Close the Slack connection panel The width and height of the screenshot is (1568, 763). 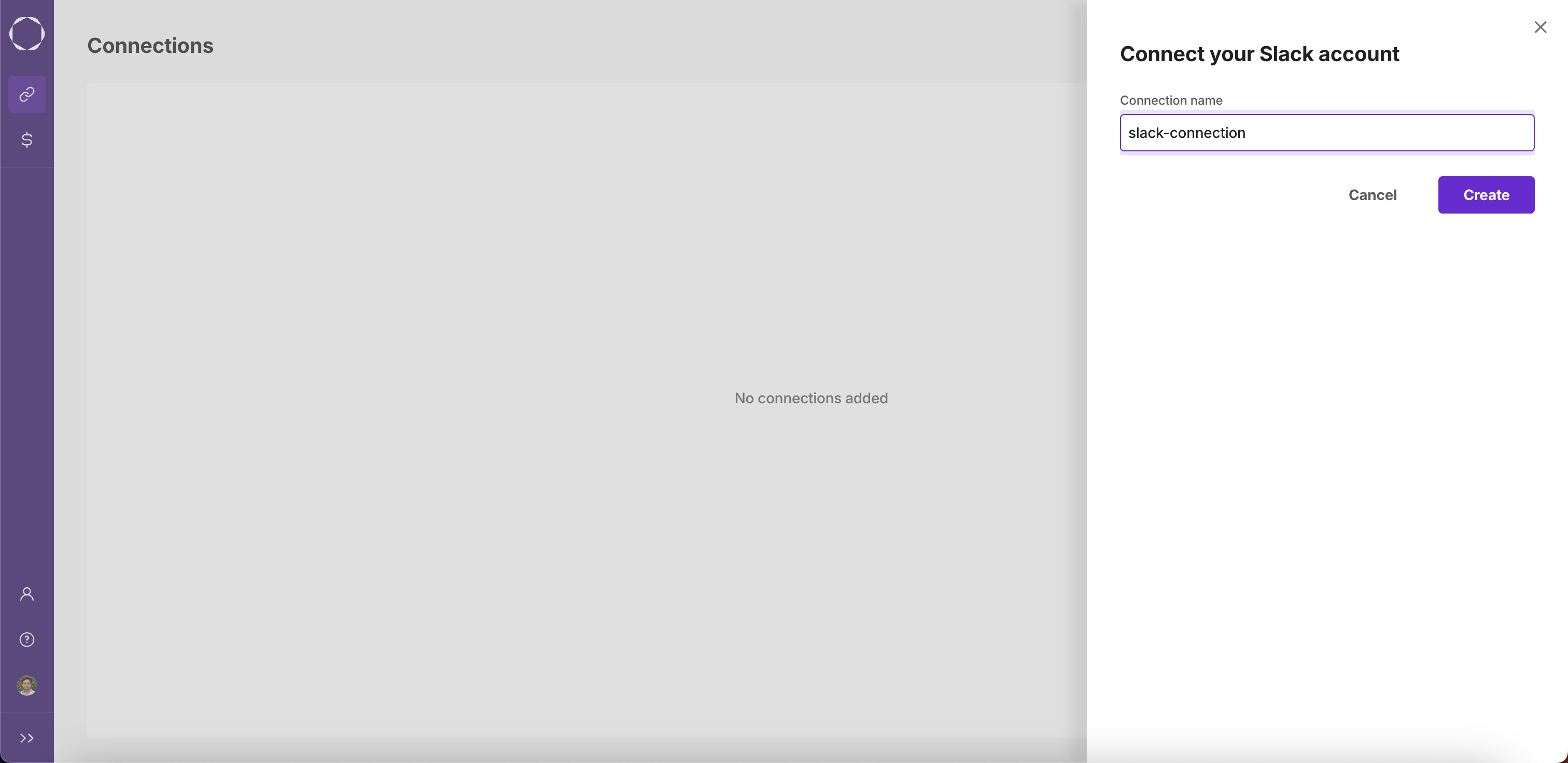coord(1541,27)
